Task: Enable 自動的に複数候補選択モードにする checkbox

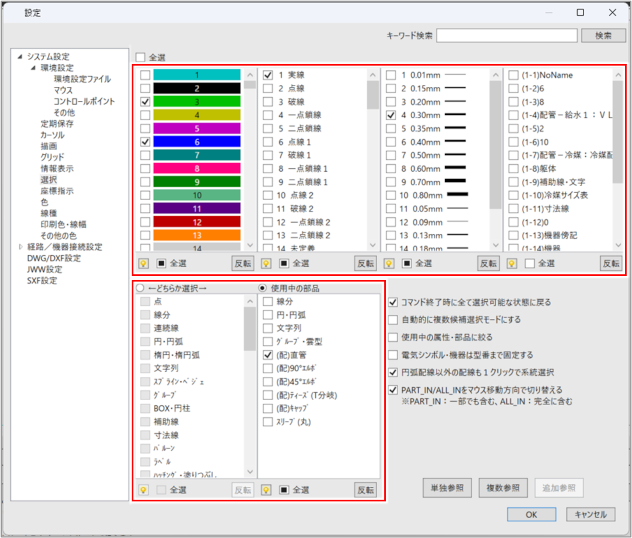Action: tap(393, 319)
